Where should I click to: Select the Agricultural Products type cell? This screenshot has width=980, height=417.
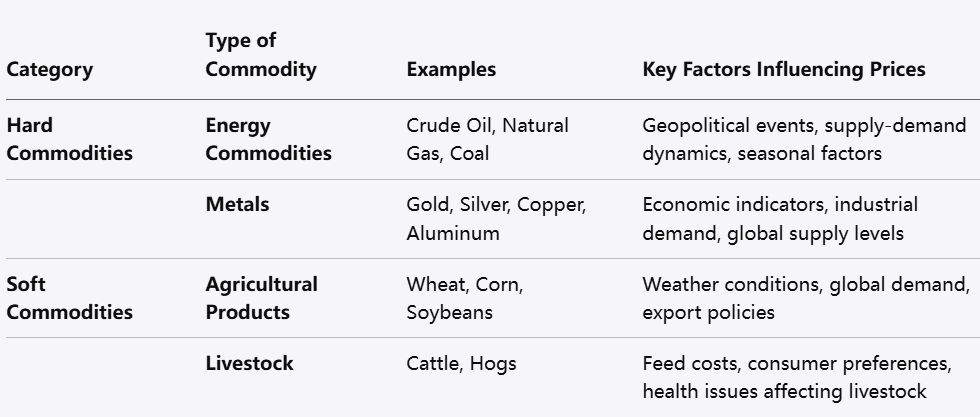[x=261, y=298]
